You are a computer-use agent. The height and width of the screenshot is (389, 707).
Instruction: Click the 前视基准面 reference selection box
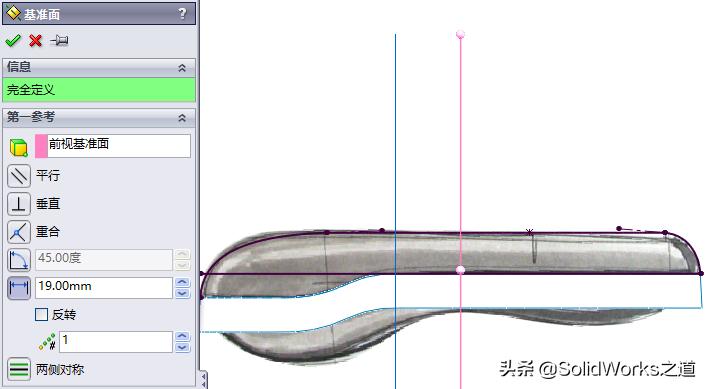[113, 146]
